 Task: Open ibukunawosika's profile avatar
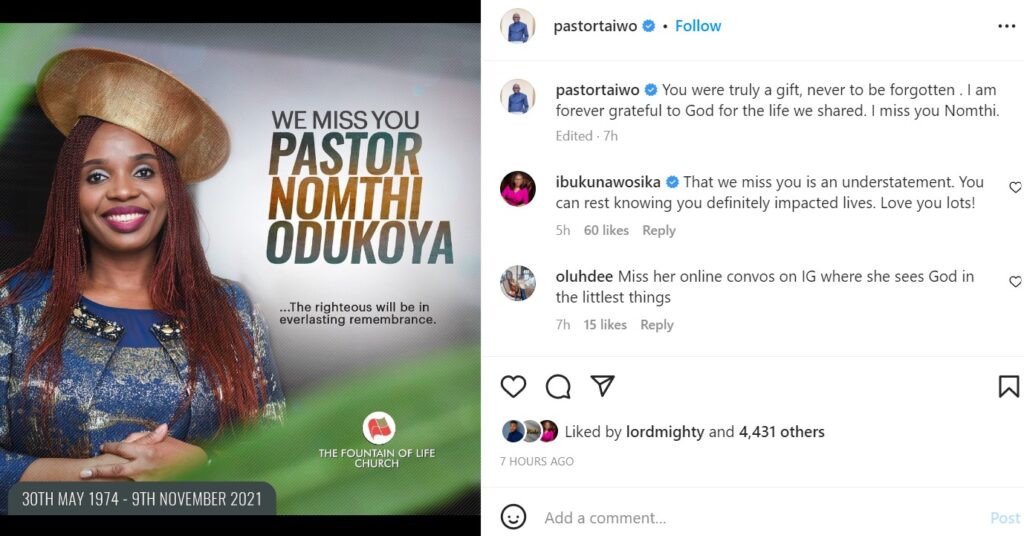tap(518, 189)
